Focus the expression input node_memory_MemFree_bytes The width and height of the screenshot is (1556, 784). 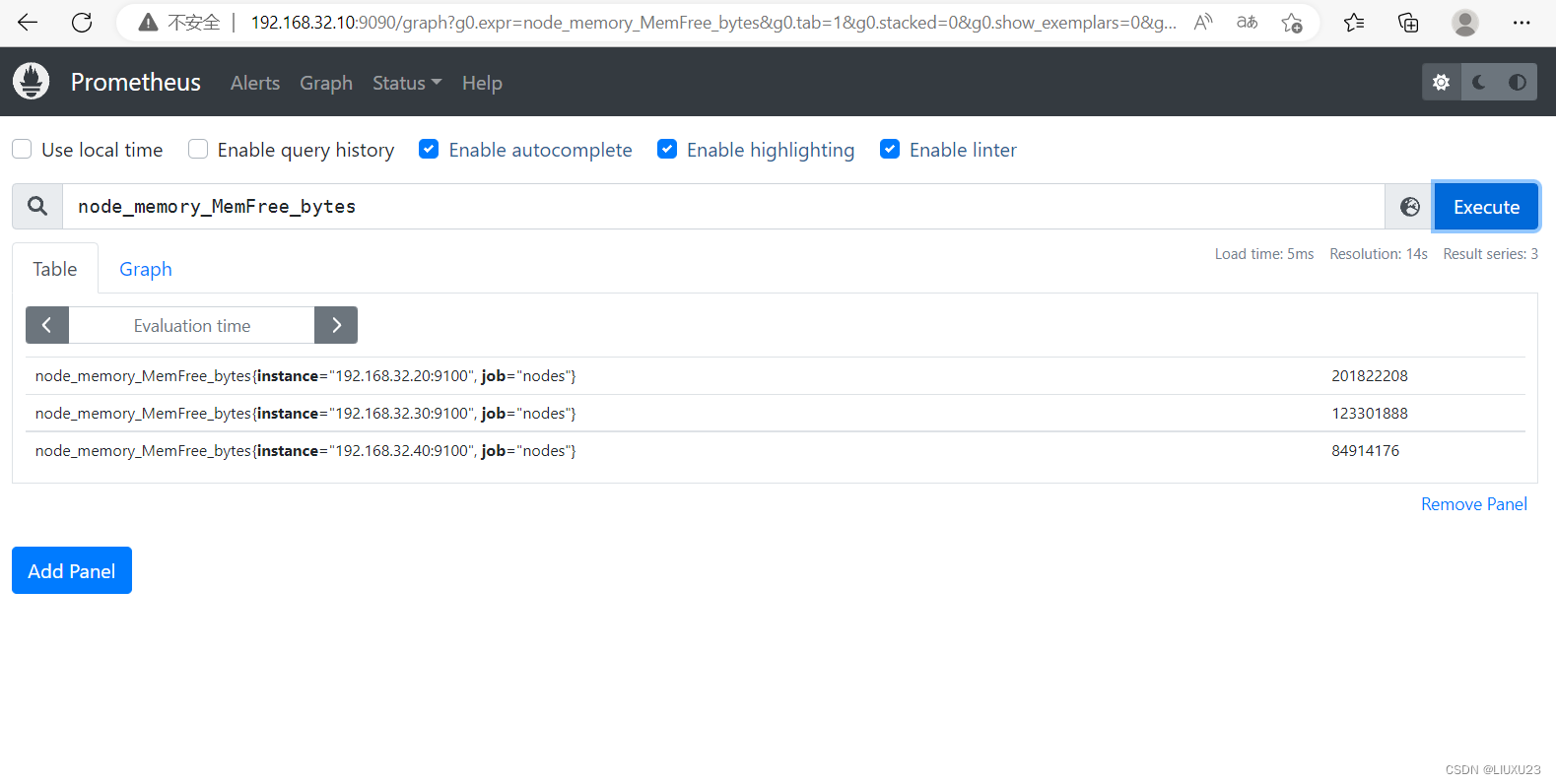click(x=723, y=206)
